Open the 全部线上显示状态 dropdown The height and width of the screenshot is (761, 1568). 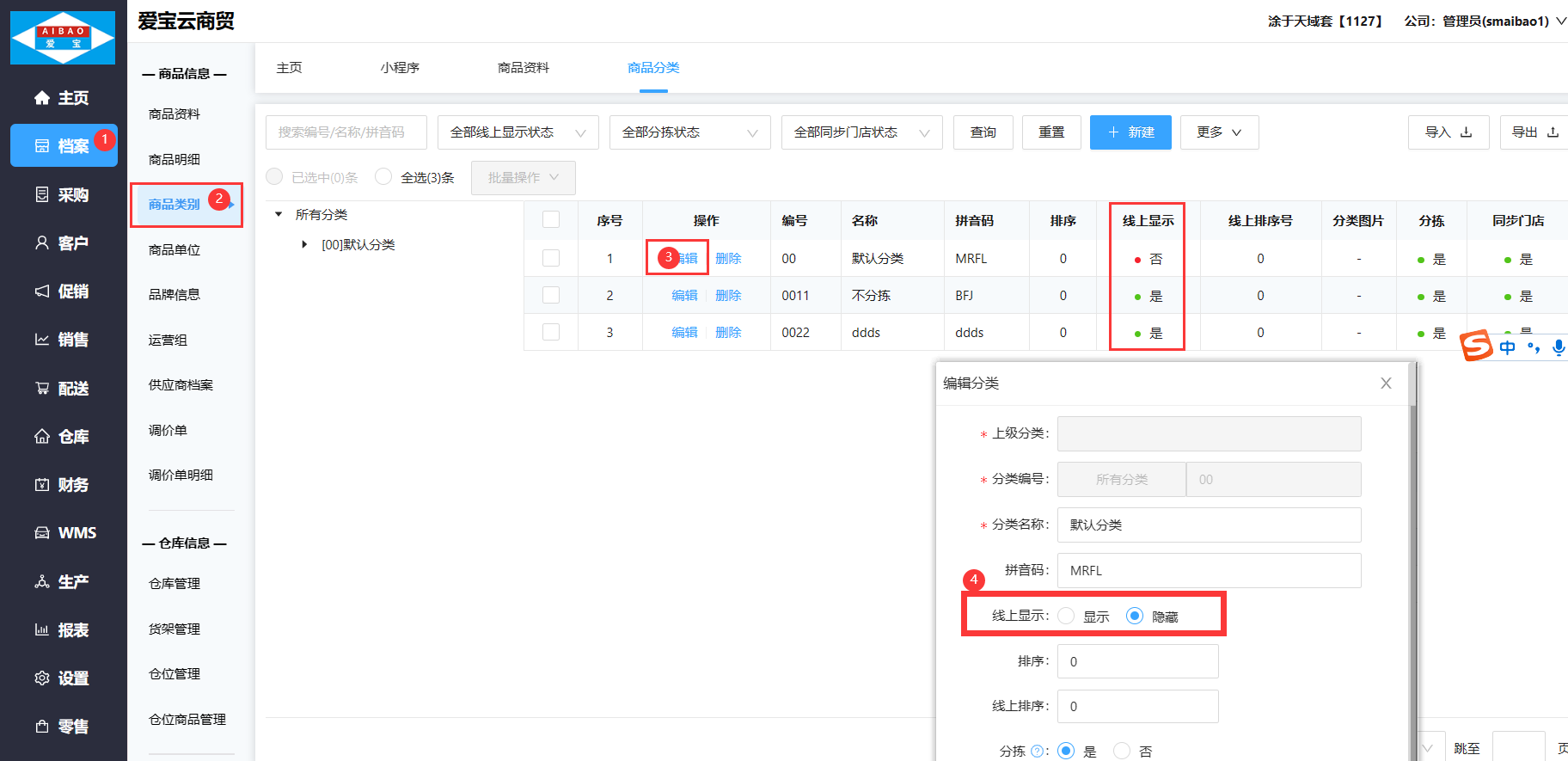518,132
